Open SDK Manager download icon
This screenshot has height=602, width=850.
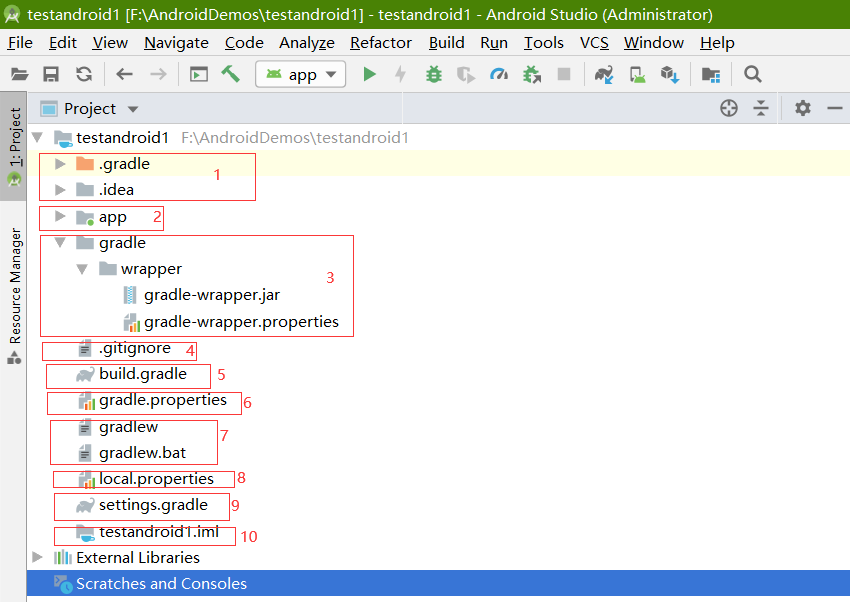[670, 74]
